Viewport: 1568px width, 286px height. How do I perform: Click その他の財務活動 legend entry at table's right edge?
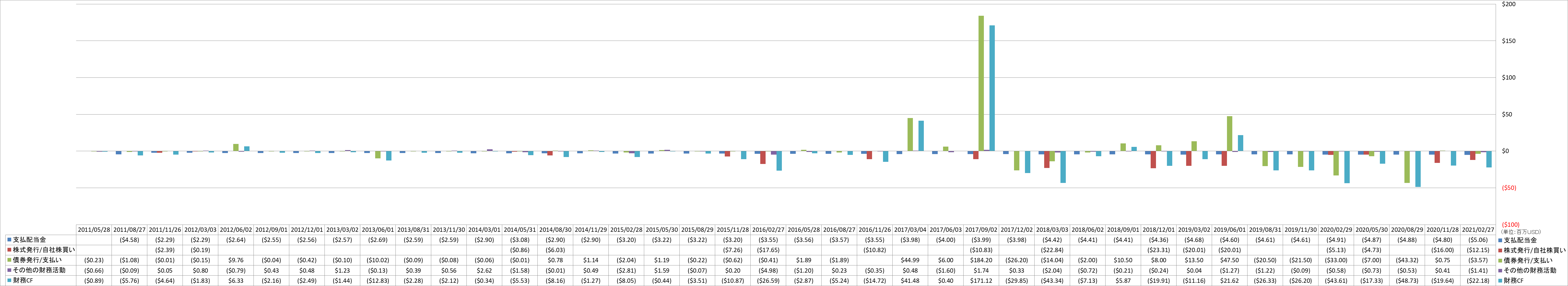click(1529, 270)
